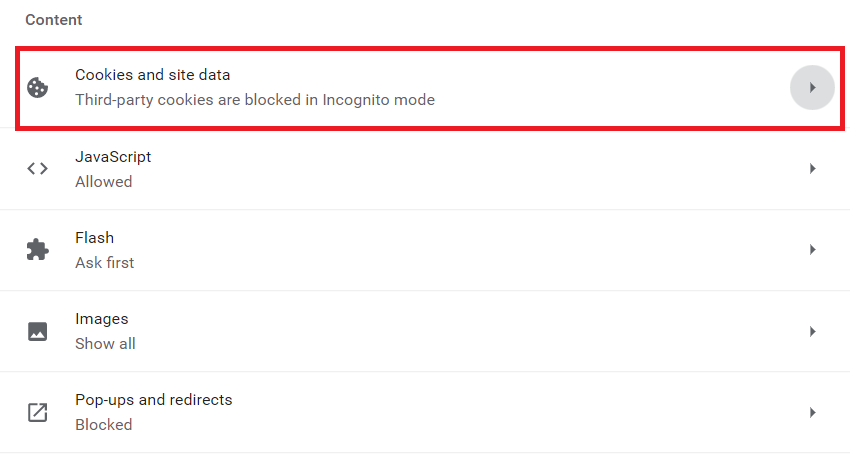Click the 'Third-party cookies are blocked' subtitle
The height and width of the screenshot is (455, 850).
255,100
